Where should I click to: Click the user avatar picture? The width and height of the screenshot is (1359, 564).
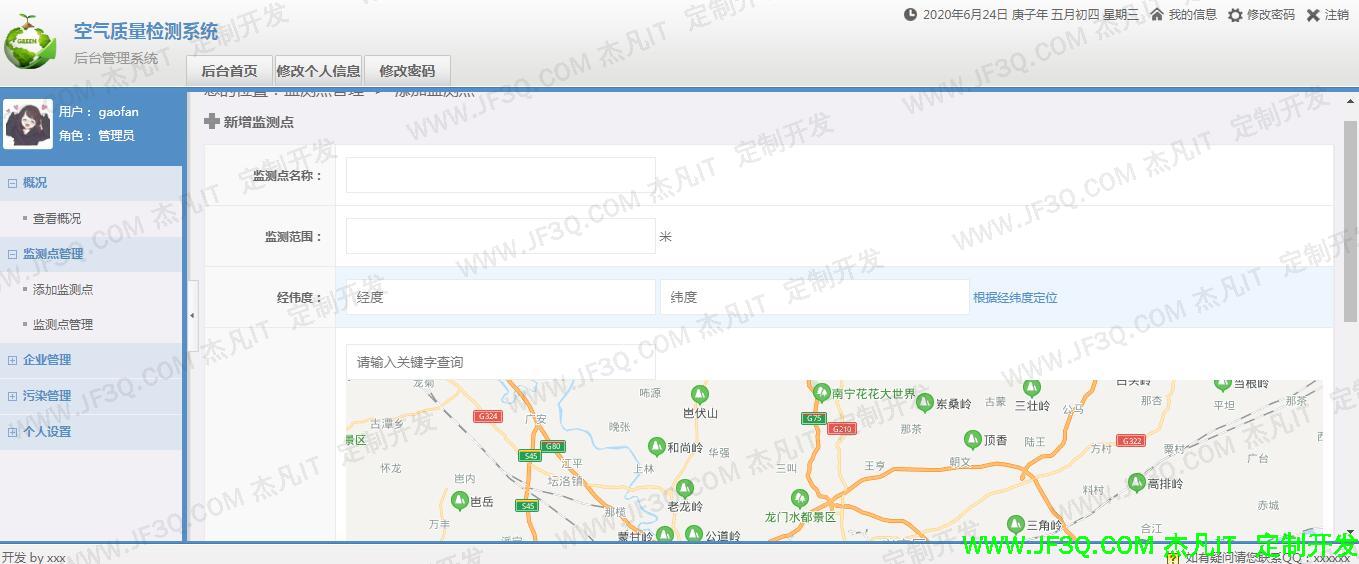(x=28, y=124)
